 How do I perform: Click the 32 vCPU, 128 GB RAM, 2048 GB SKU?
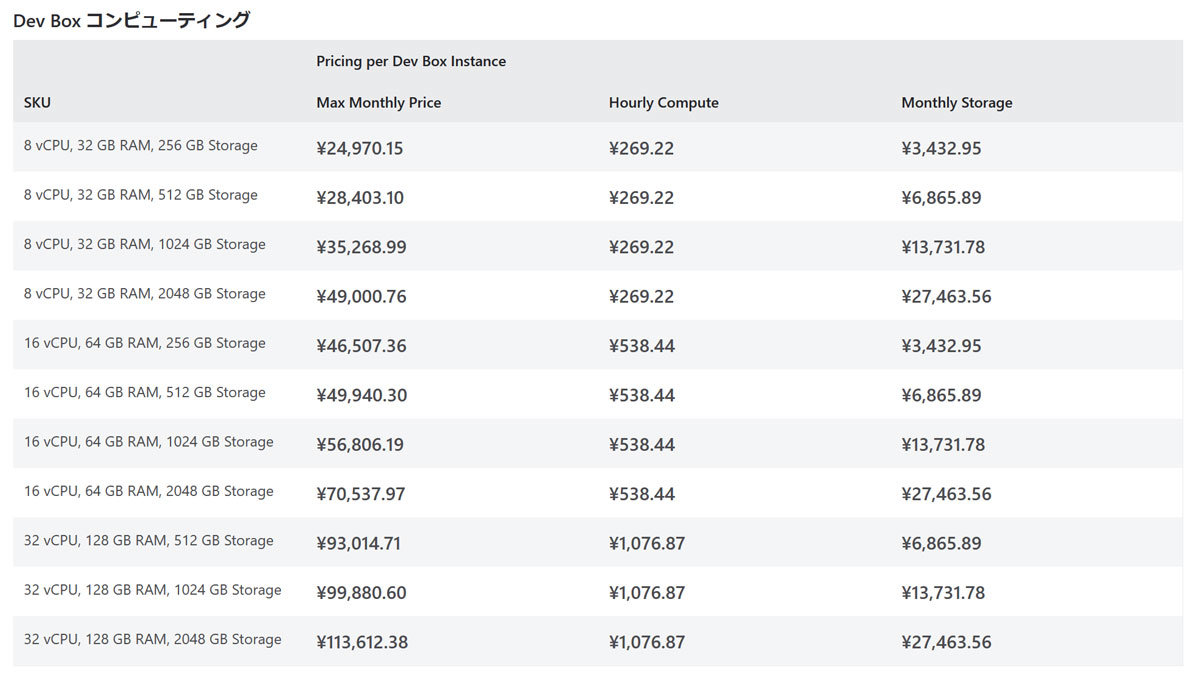point(152,639)
